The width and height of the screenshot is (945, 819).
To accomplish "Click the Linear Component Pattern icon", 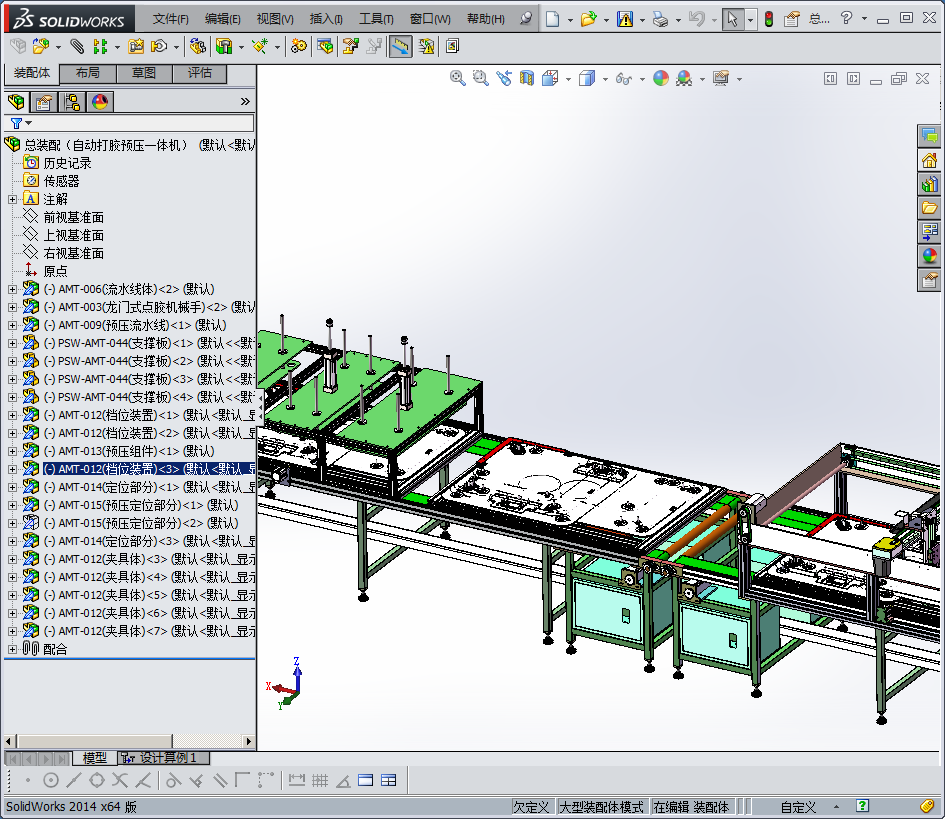I will 100,46.
